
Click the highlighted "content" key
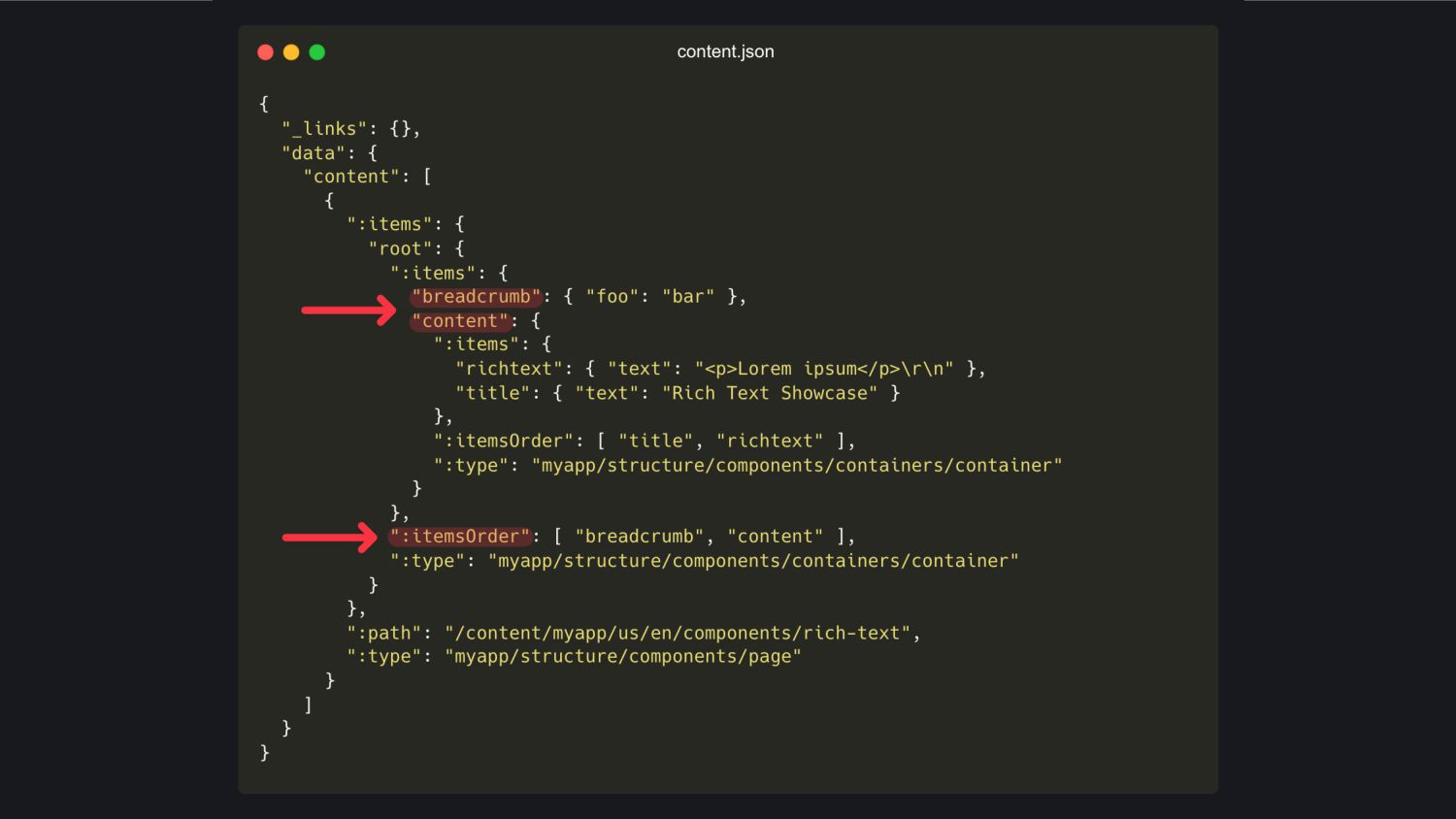(x=460, y=321)
